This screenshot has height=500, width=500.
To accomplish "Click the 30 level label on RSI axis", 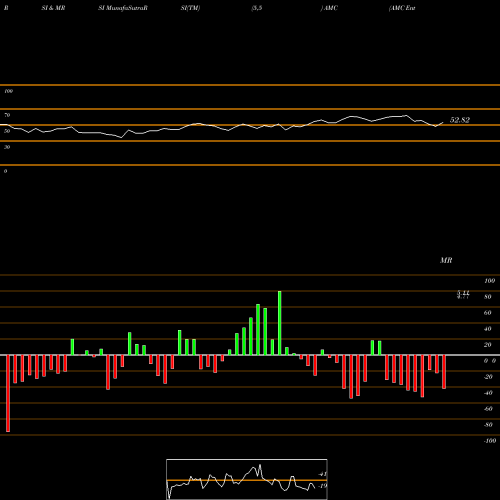I will click(7, 147).
